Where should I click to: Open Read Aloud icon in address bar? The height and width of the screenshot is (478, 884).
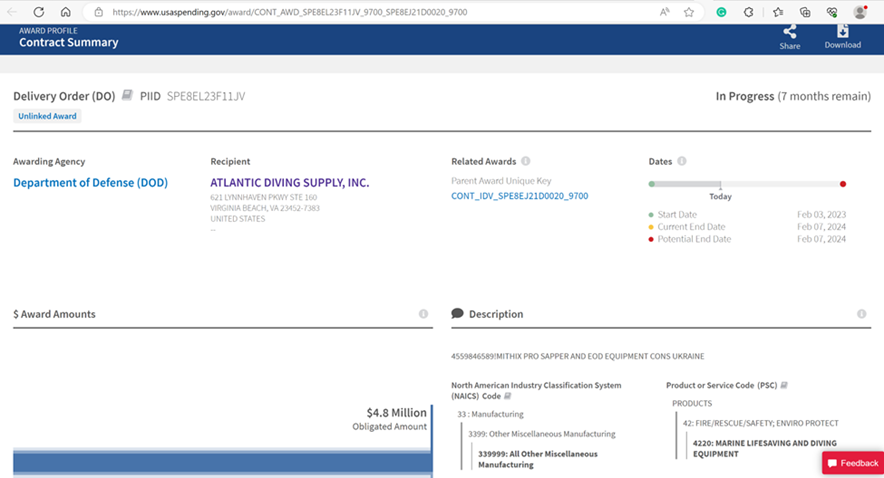pos(665,12)
